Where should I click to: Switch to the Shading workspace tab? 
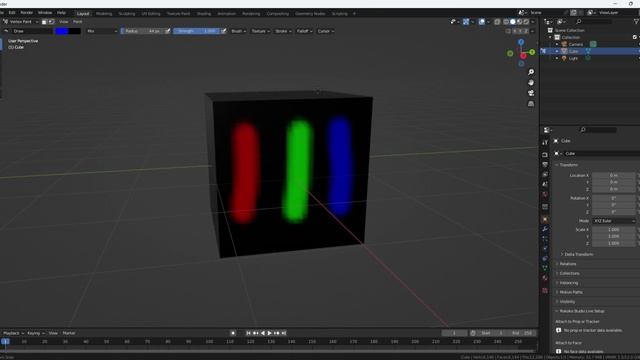204,13
